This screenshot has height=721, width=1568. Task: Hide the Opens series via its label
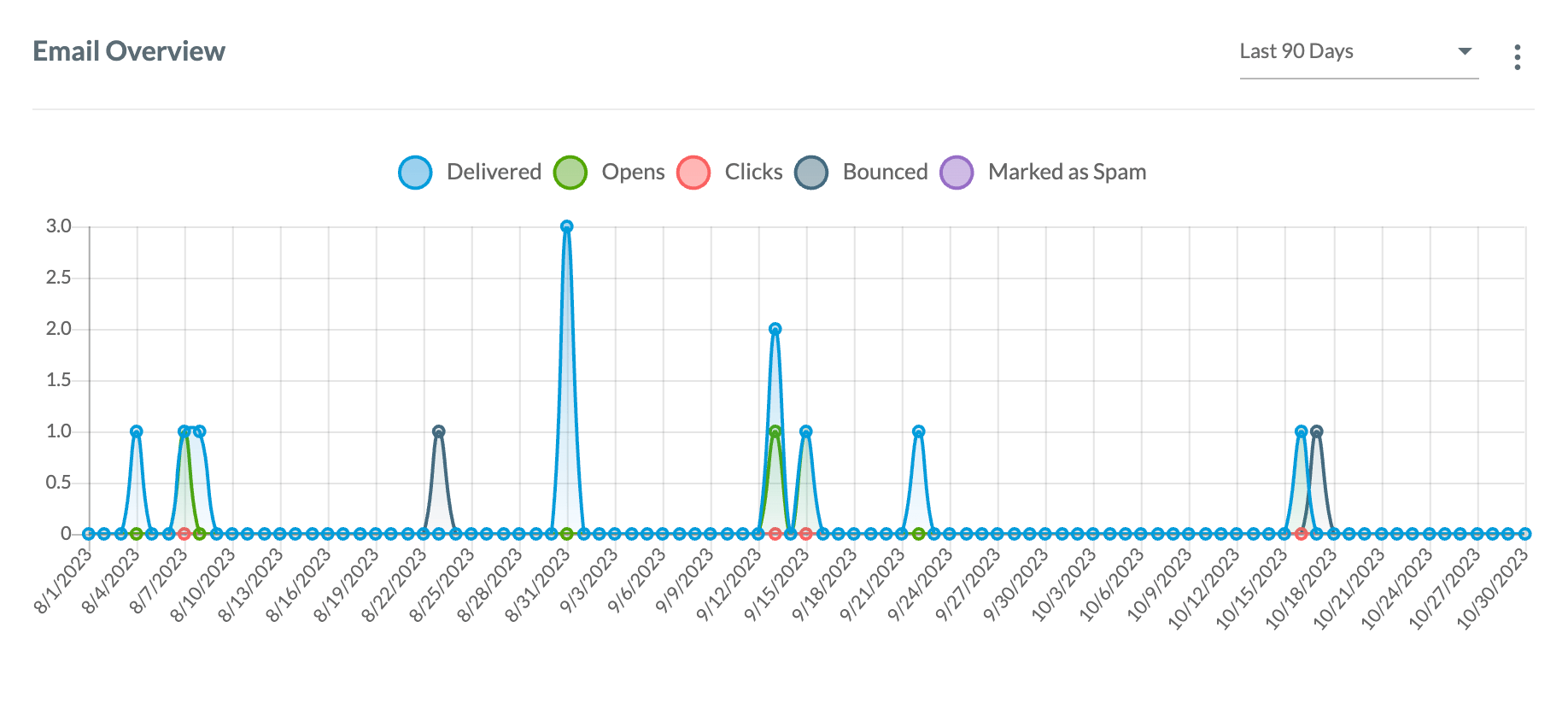tap(633, 173)
